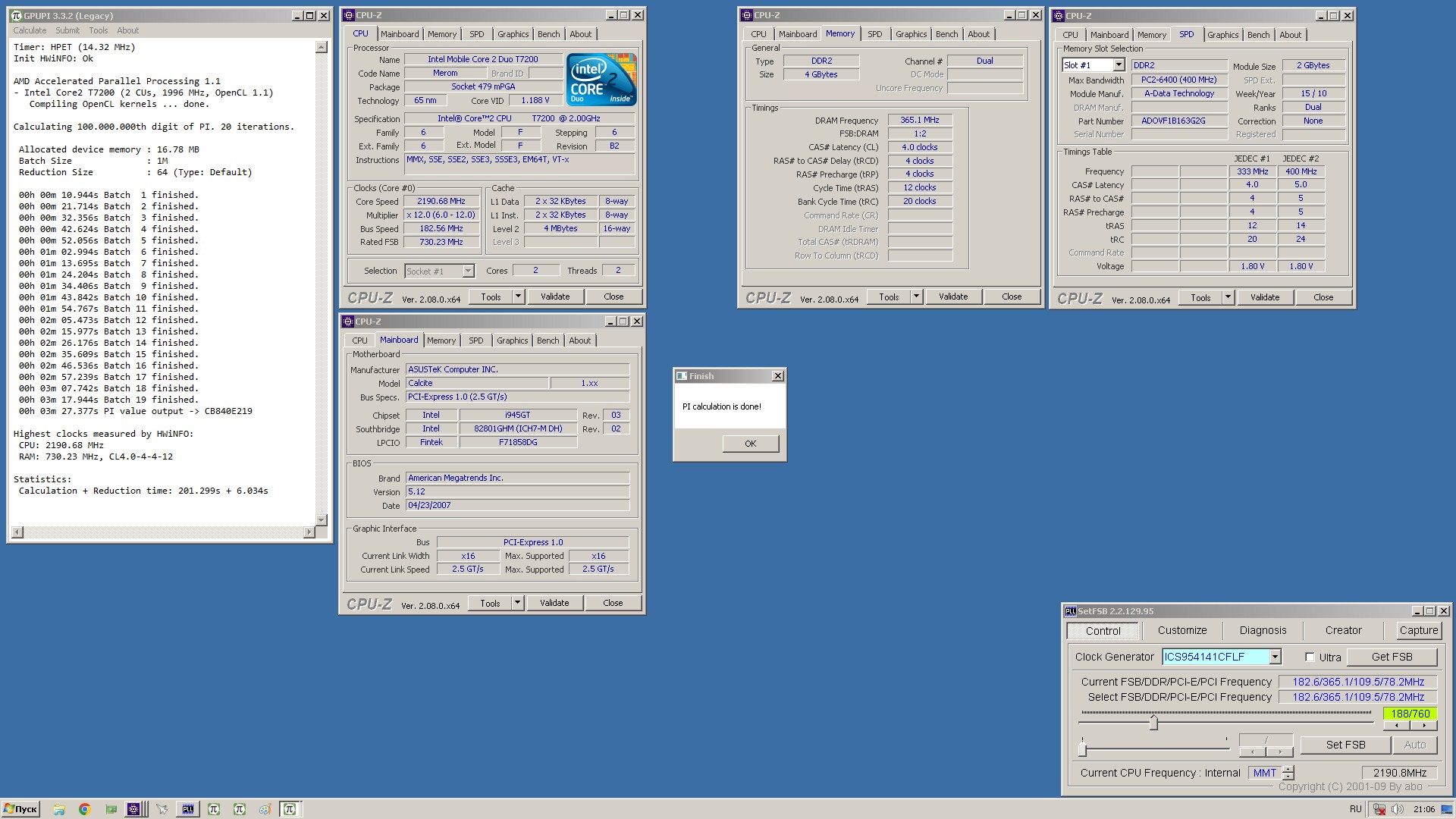The height and width of the screenshot is (819, 1456).
Task: Open the Slot #1 memory slot dropdown
Action: (1119, 65)
